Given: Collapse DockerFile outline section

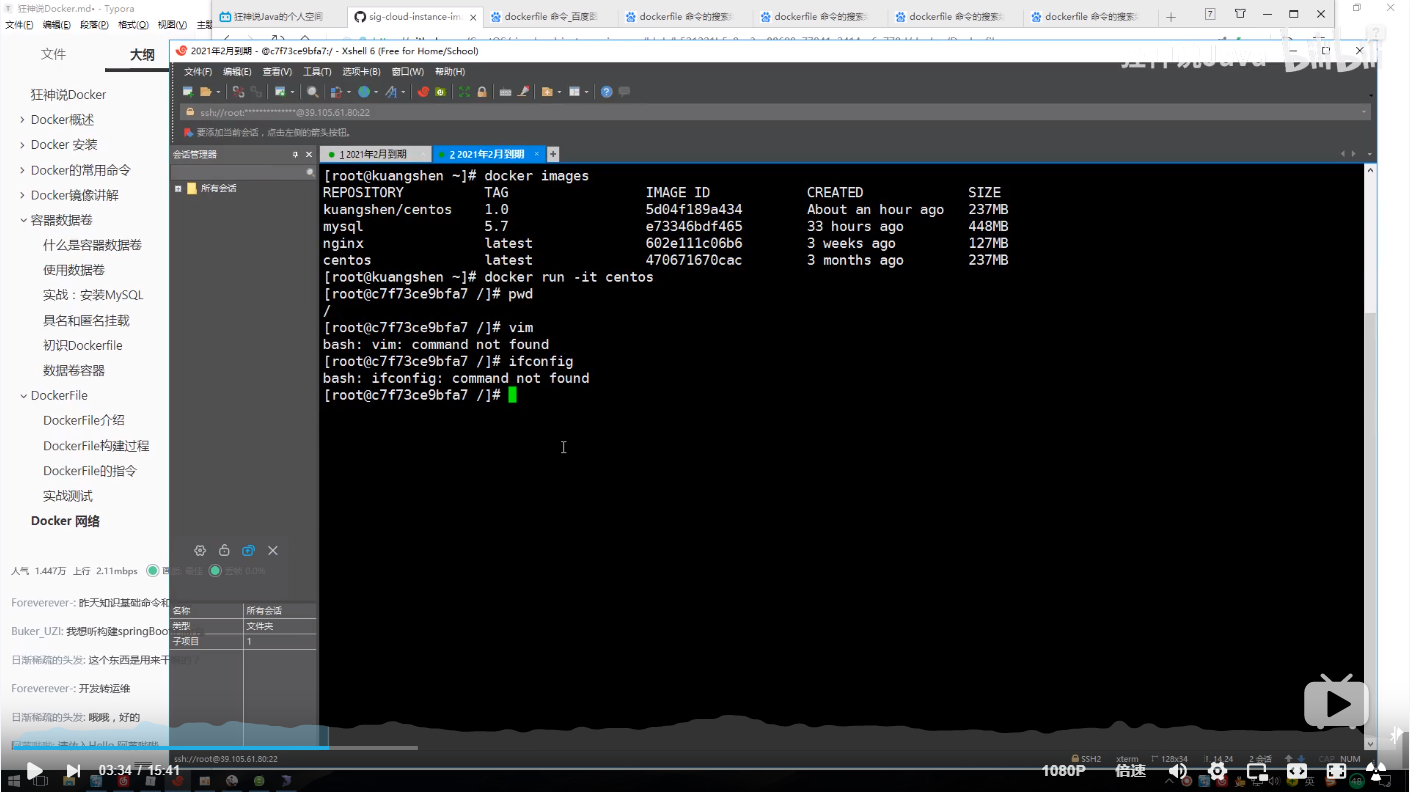Looking at the screenshot, I should 23,396.
